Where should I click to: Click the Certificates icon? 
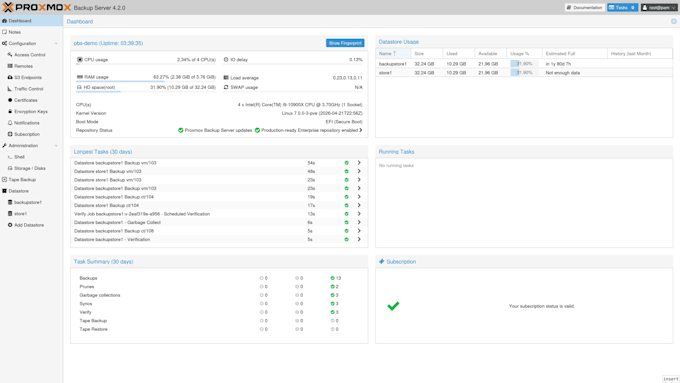click(x=10, y=100)
